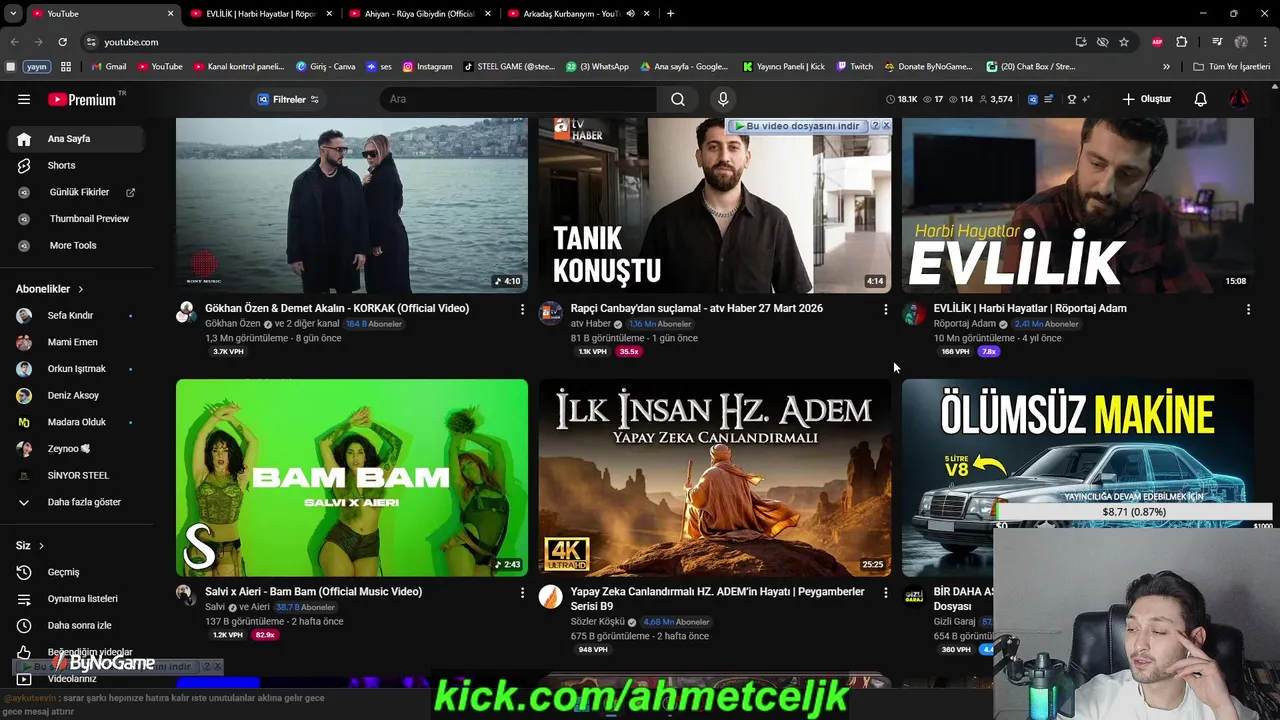The image size is (1280, 720).
Task: Expand Daha fazla göster subscriptions
Action: click(78, 502)
